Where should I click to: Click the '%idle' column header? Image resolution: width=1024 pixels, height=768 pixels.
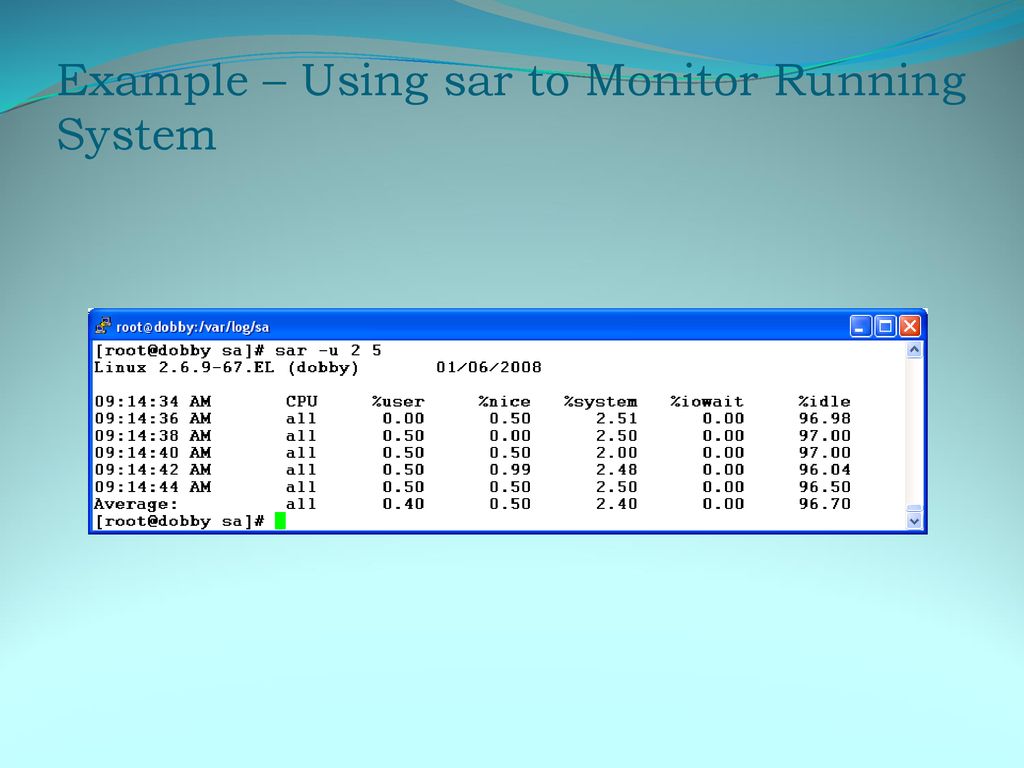[x=824, y=402]
